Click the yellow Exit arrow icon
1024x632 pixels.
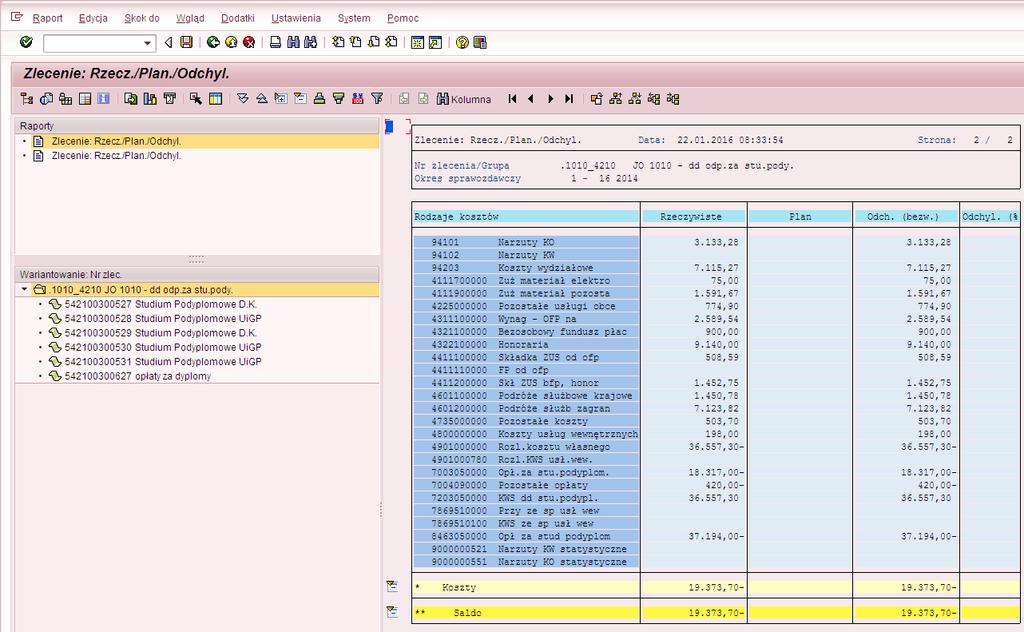pyautogui.click(x=231, y=42)
